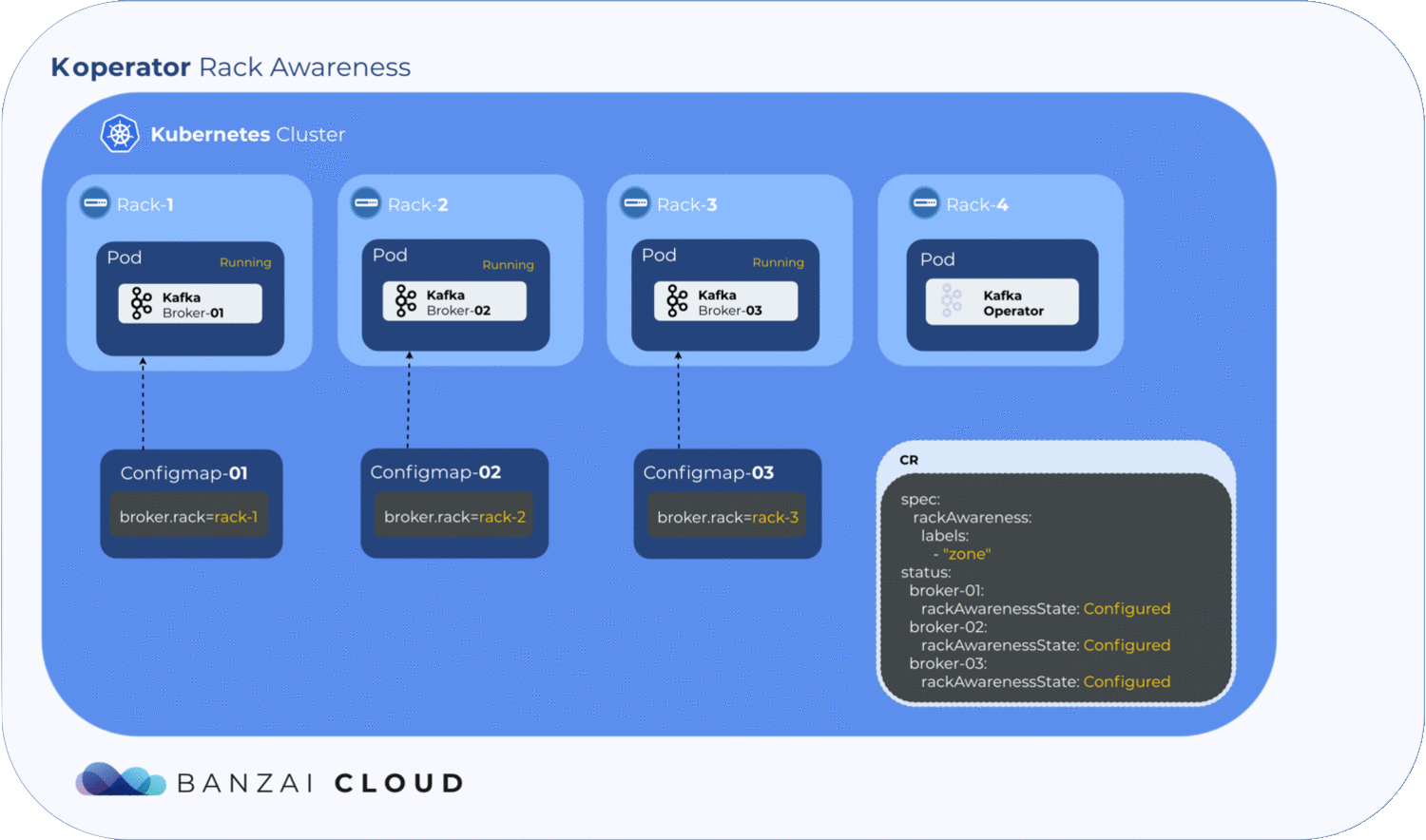Click the Rack-2 label
Image resolution: width=1426 pixels, height=840 pixels.
pos(417,204)
